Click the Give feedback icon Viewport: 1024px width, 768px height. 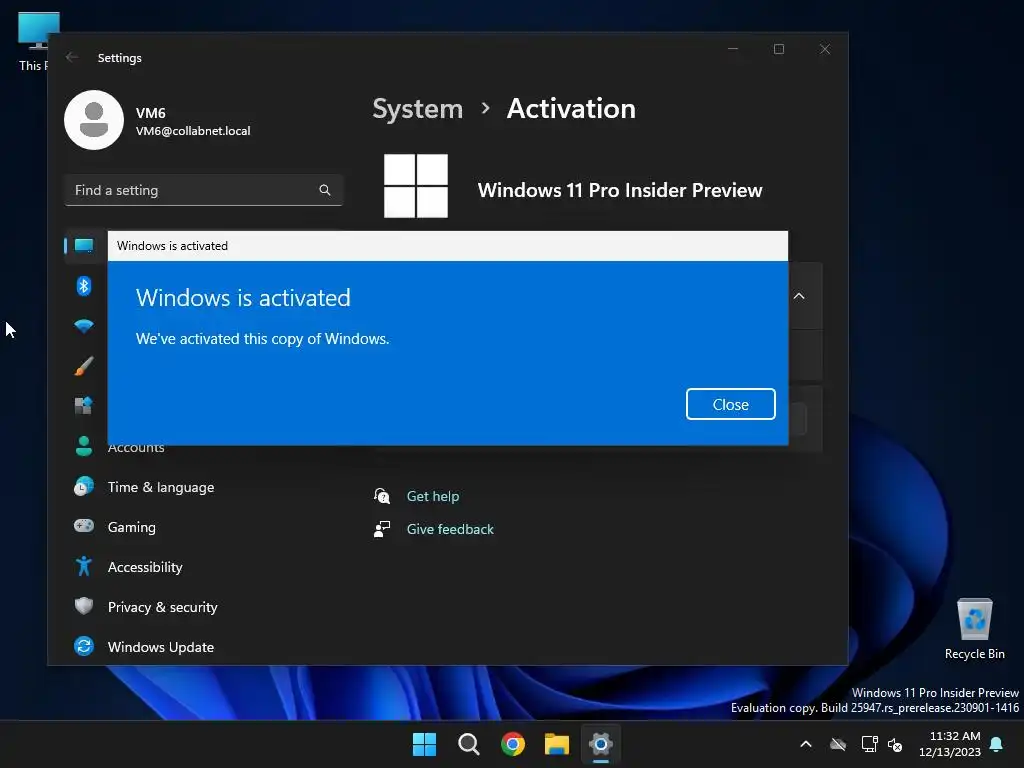(382, 529)
